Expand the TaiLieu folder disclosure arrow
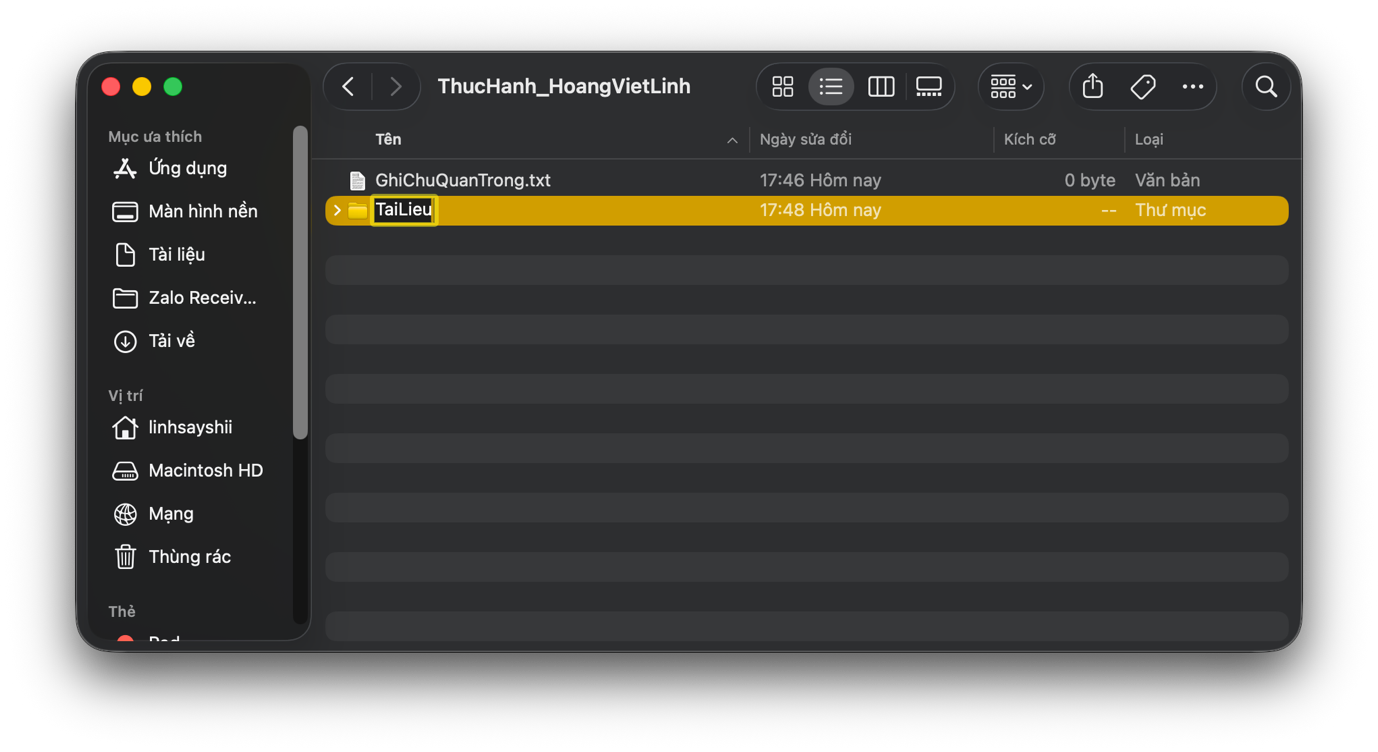Viewport: 1378px width, 752px height. pos(337,210)
